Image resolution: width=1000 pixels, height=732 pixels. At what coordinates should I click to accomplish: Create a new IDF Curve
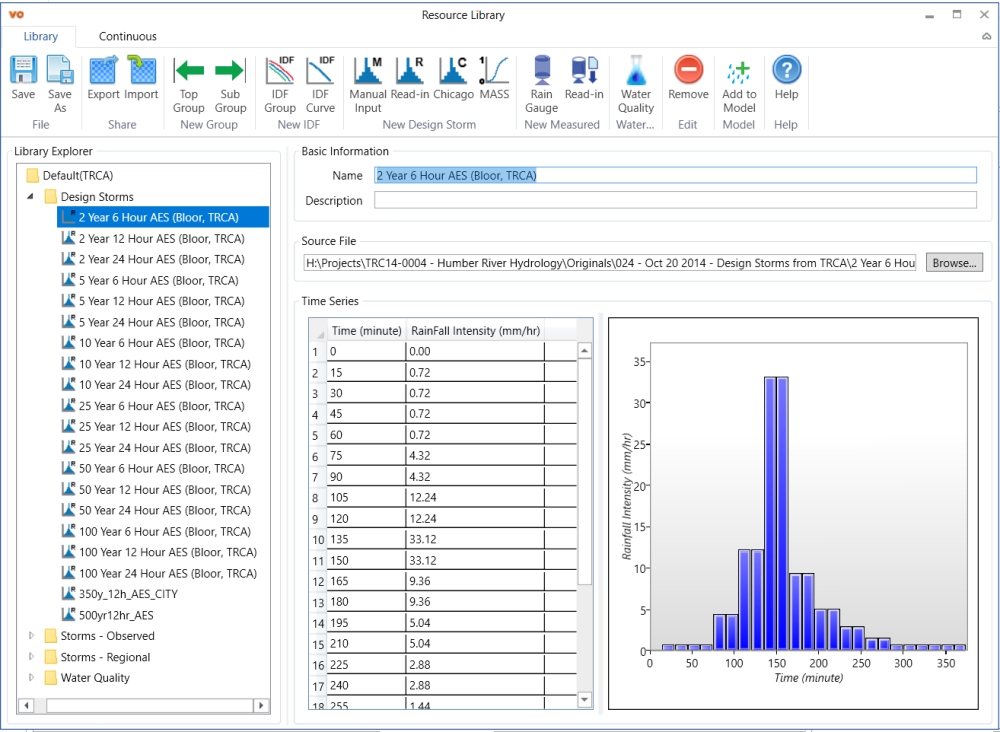coord(320,82)
